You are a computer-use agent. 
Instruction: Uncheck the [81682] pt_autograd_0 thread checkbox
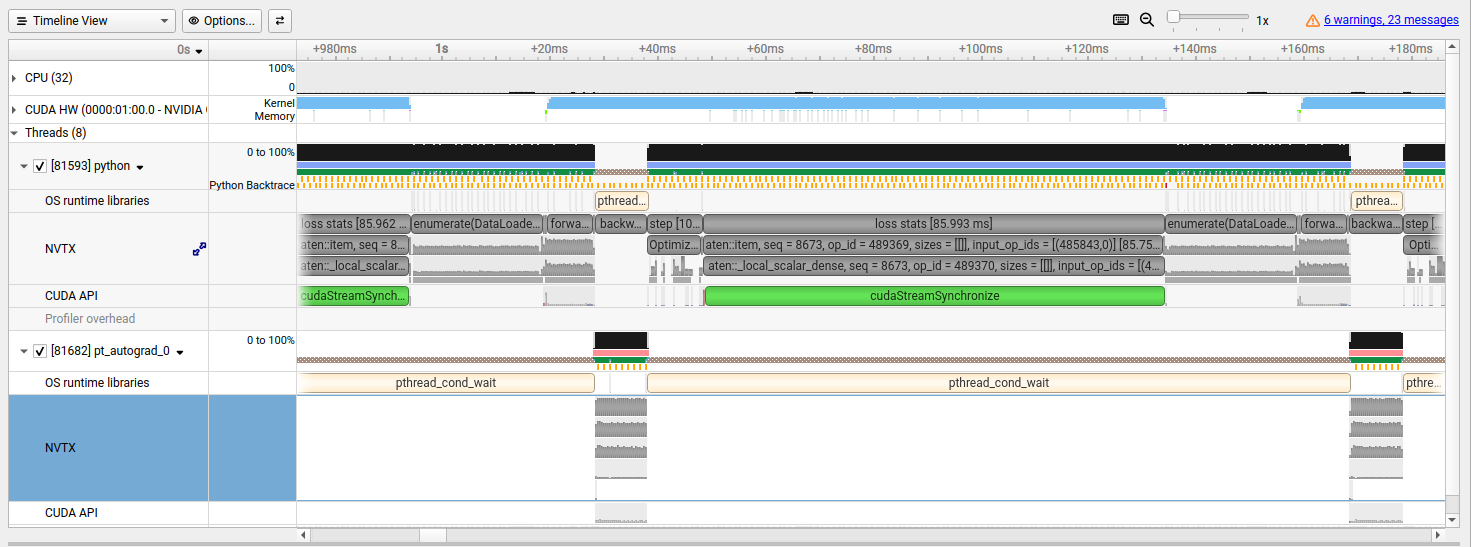pyautogui.click(x=40, y=351)
